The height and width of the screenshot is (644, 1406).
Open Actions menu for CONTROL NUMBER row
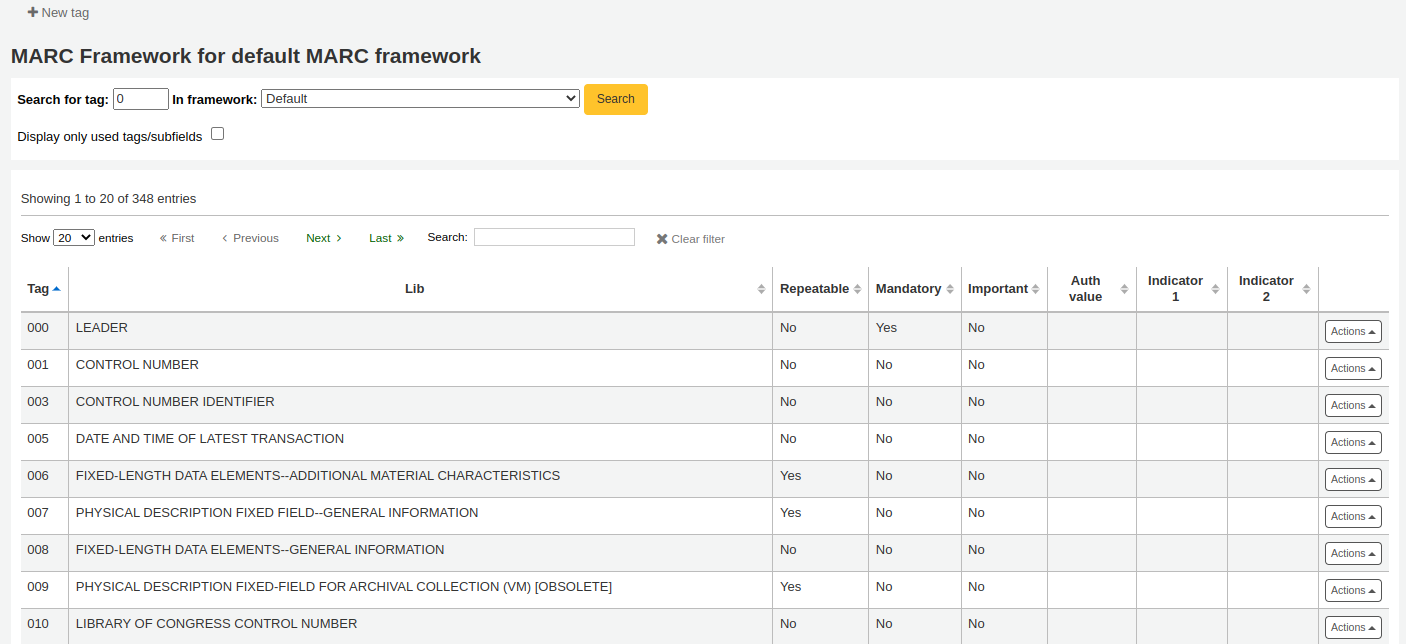pos(1353,368)
